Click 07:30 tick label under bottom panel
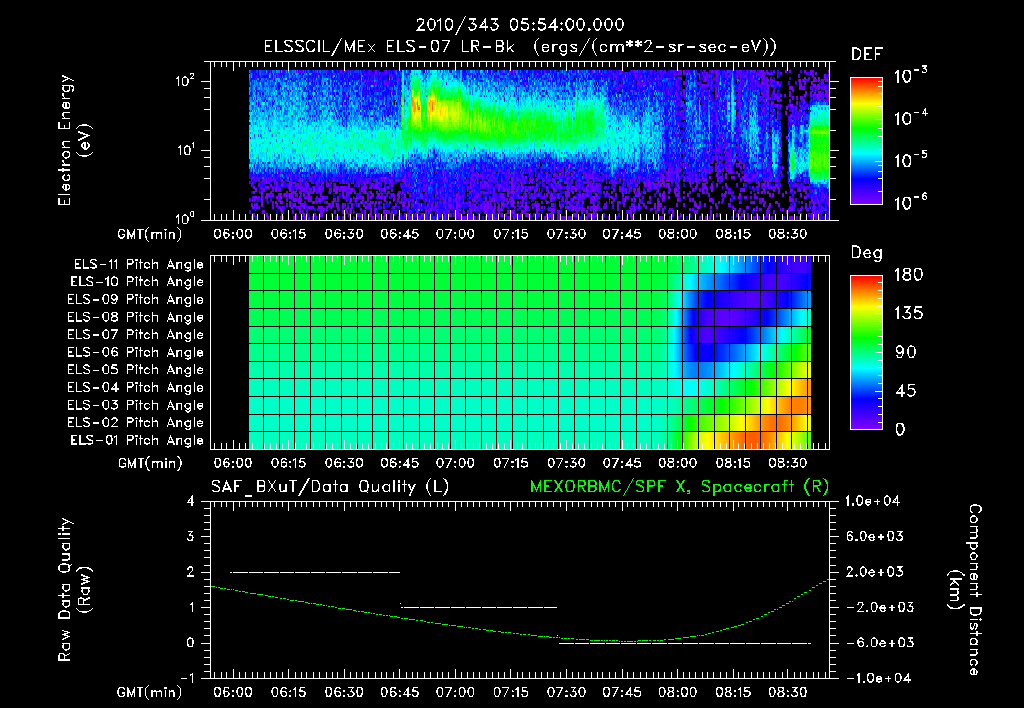This screenshot has width=1024, height=708. pos(566,692)
